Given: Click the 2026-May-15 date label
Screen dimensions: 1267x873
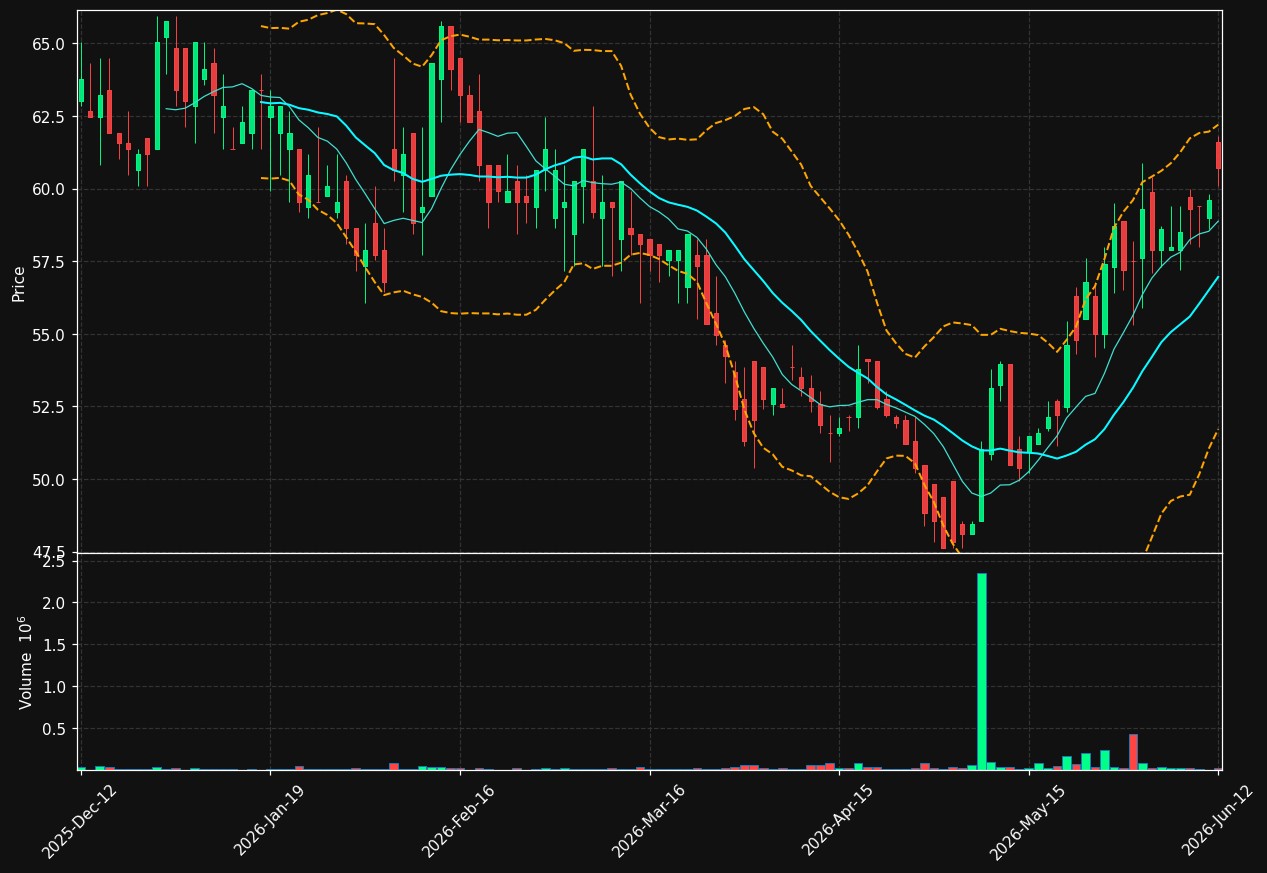Looking at the screenshot, I should pyautogui.click(x=1028, y=820).
